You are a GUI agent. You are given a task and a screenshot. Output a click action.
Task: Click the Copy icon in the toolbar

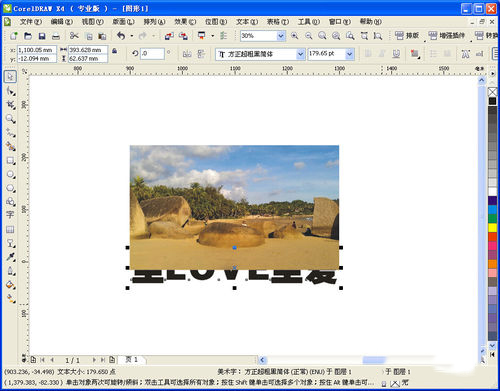coord(89,36)
